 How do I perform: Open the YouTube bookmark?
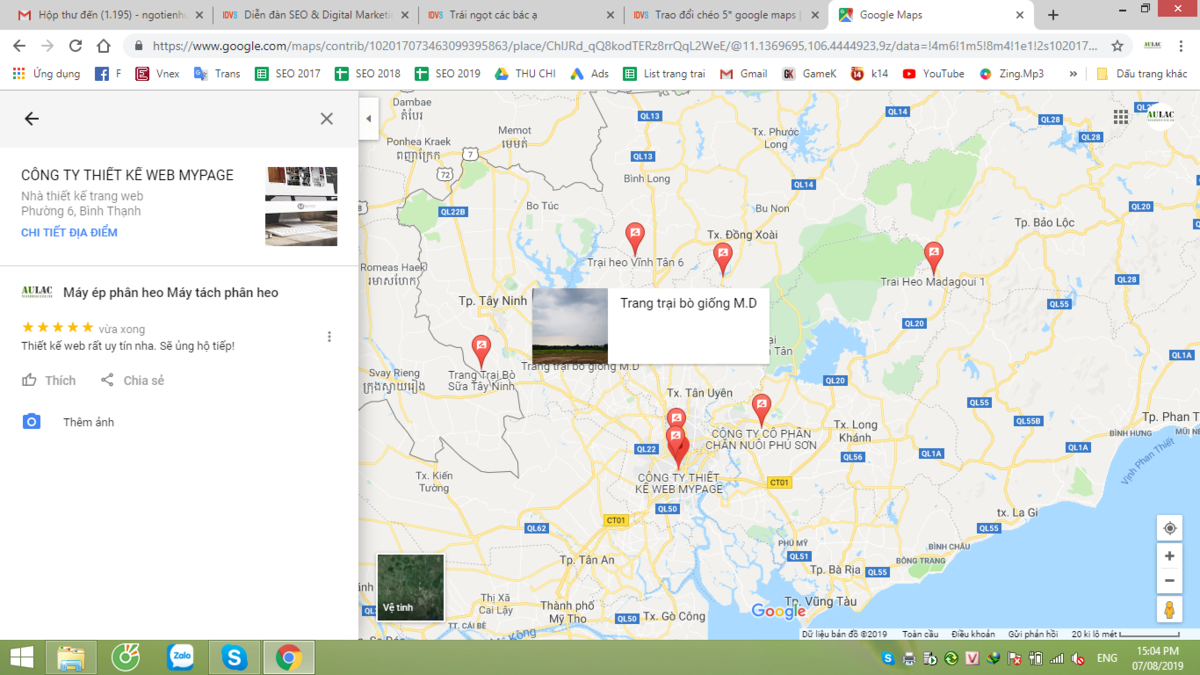point(933,74)
